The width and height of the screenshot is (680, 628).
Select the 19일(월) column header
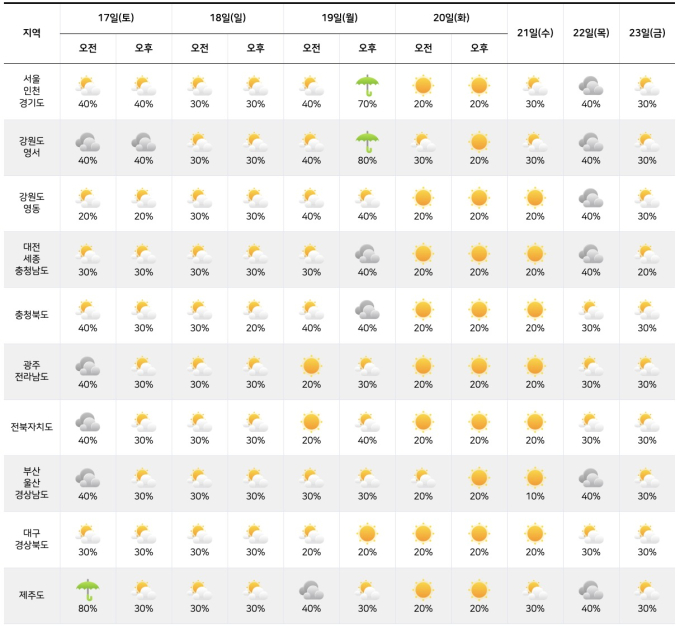(340, 18)
